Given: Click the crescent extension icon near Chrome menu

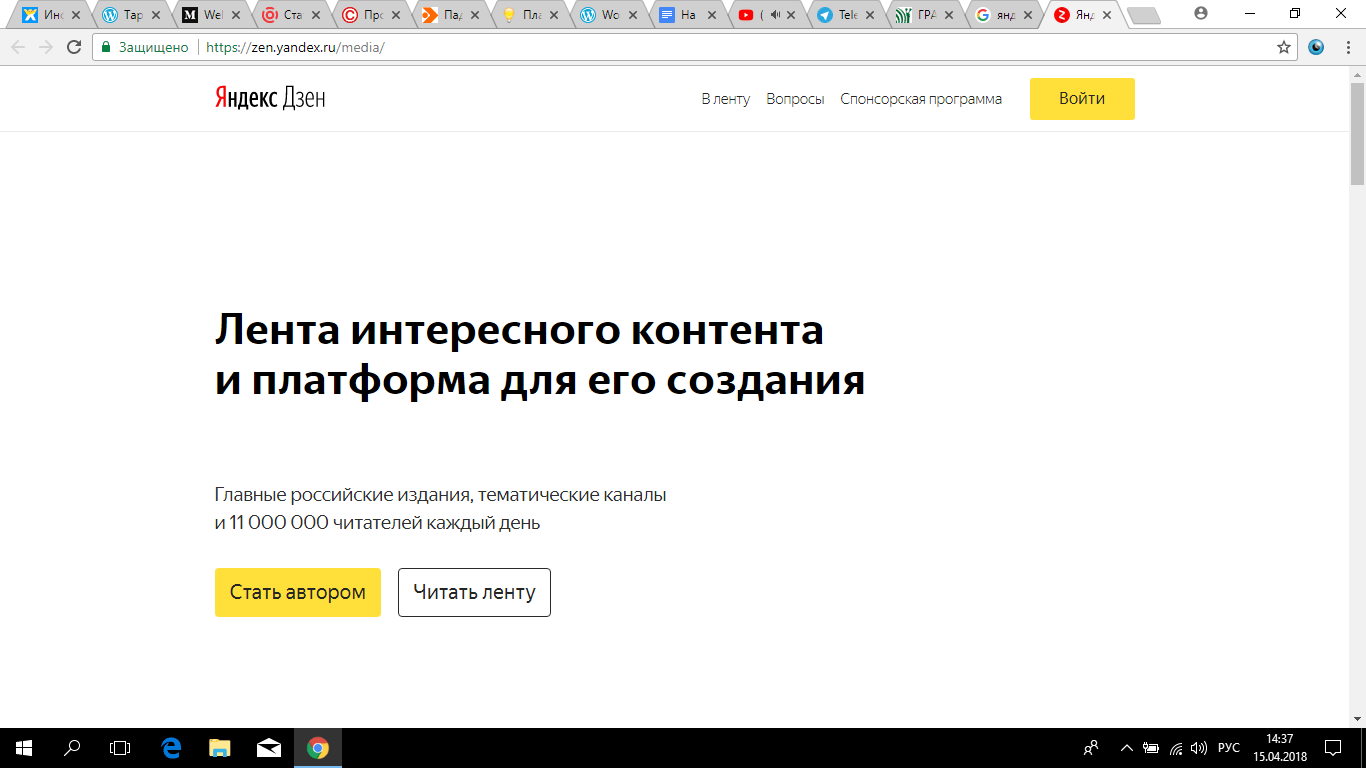Looking at the screenshot, I should click(x=1315, y=46).
